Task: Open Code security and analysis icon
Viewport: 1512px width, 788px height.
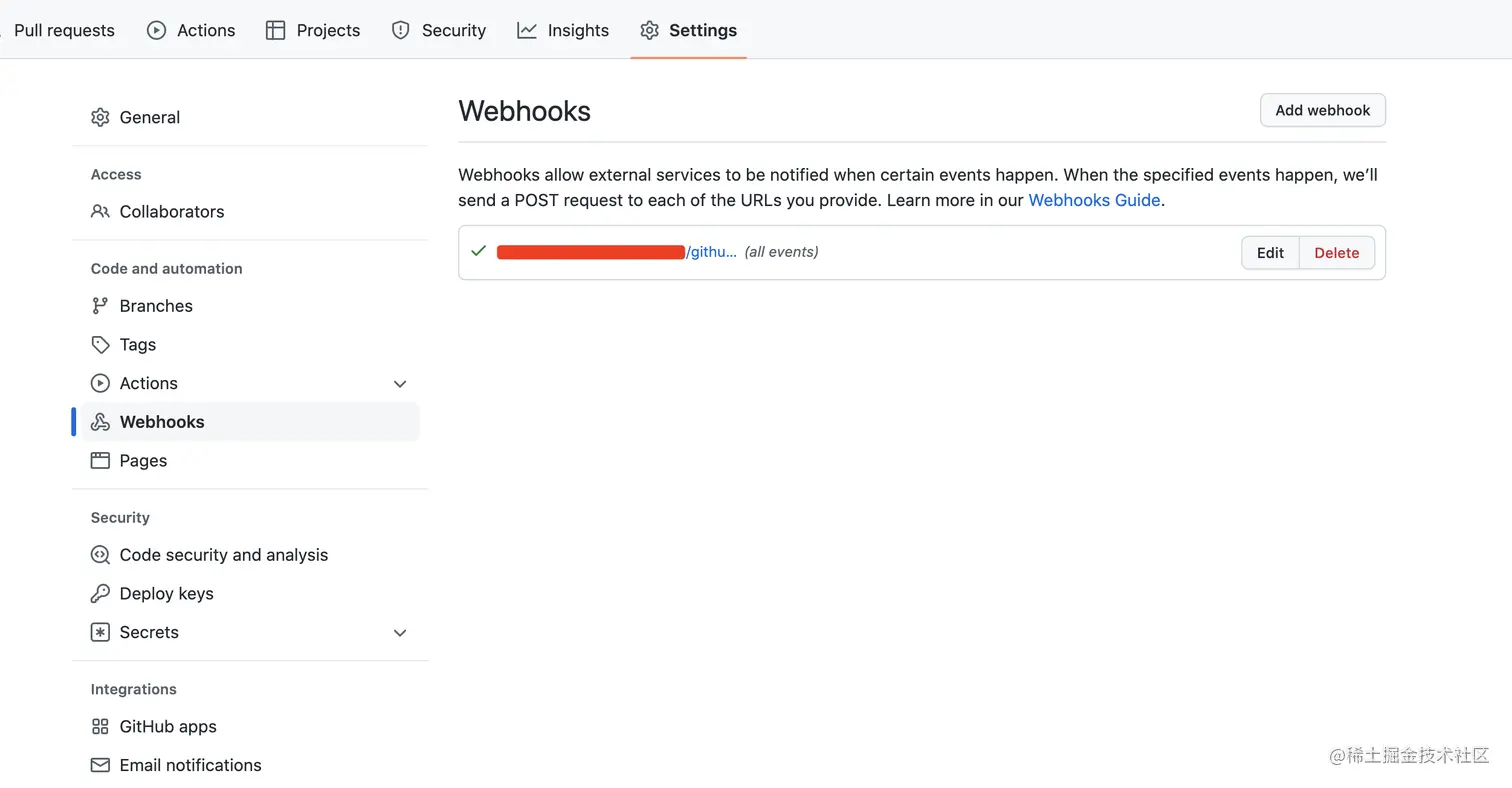Action: [100, 554]
